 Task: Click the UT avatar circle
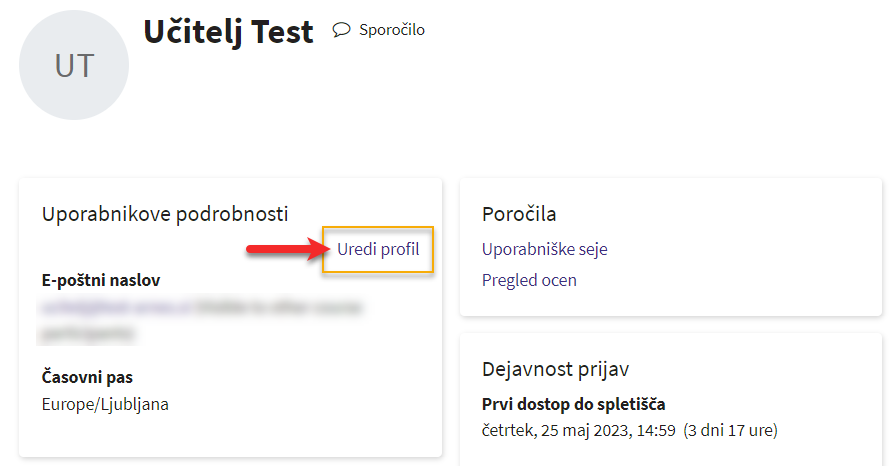point(74,65)
